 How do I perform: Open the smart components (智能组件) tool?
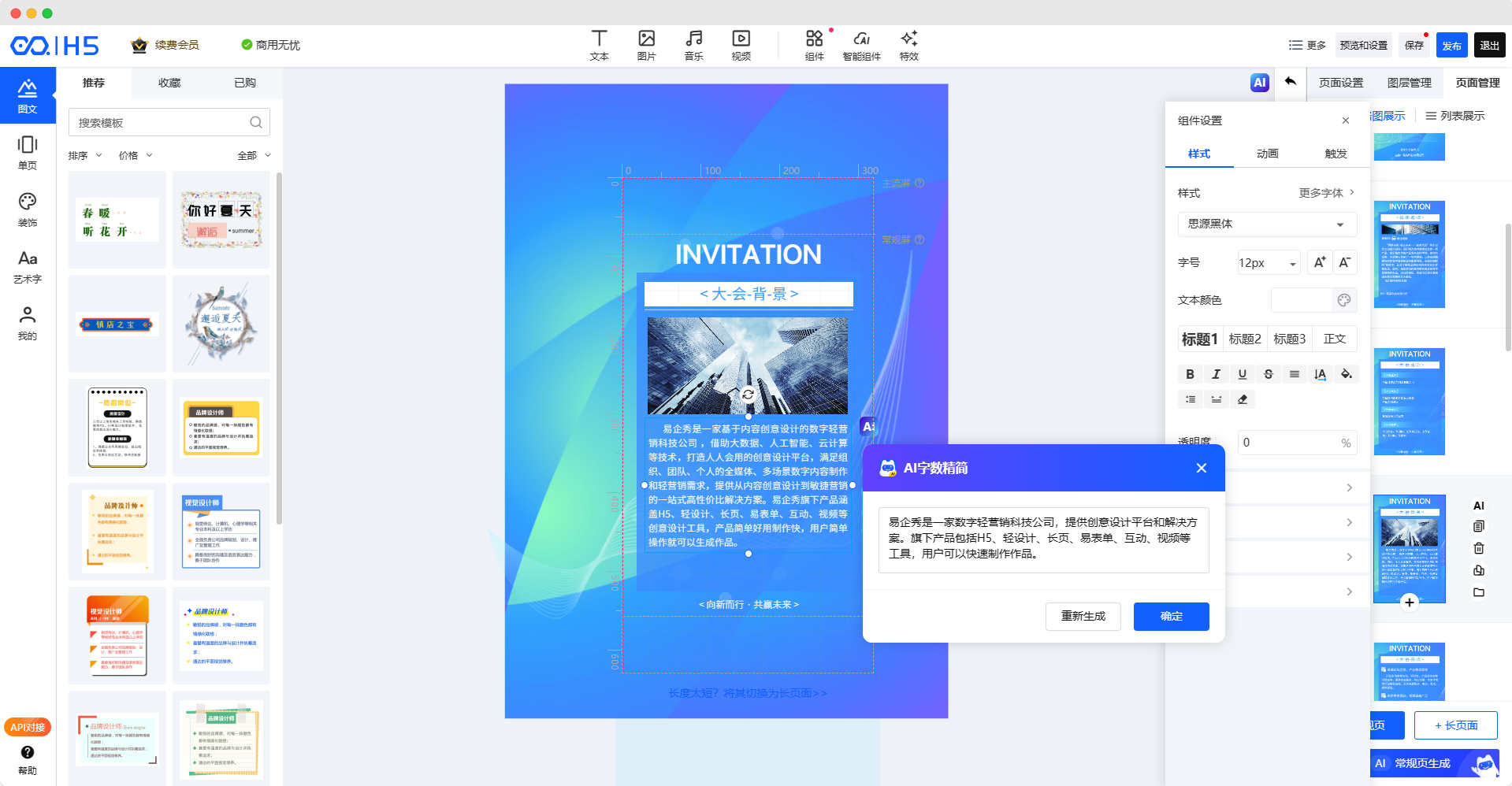(861, 45)
